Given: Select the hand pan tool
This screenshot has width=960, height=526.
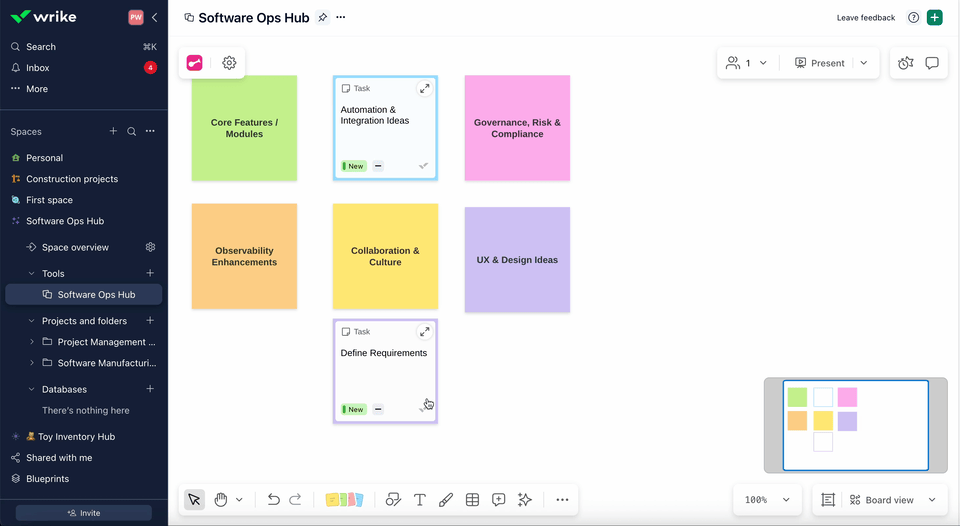Looking at the screenshot, I should pyautogui.click(x=221, y=500).
